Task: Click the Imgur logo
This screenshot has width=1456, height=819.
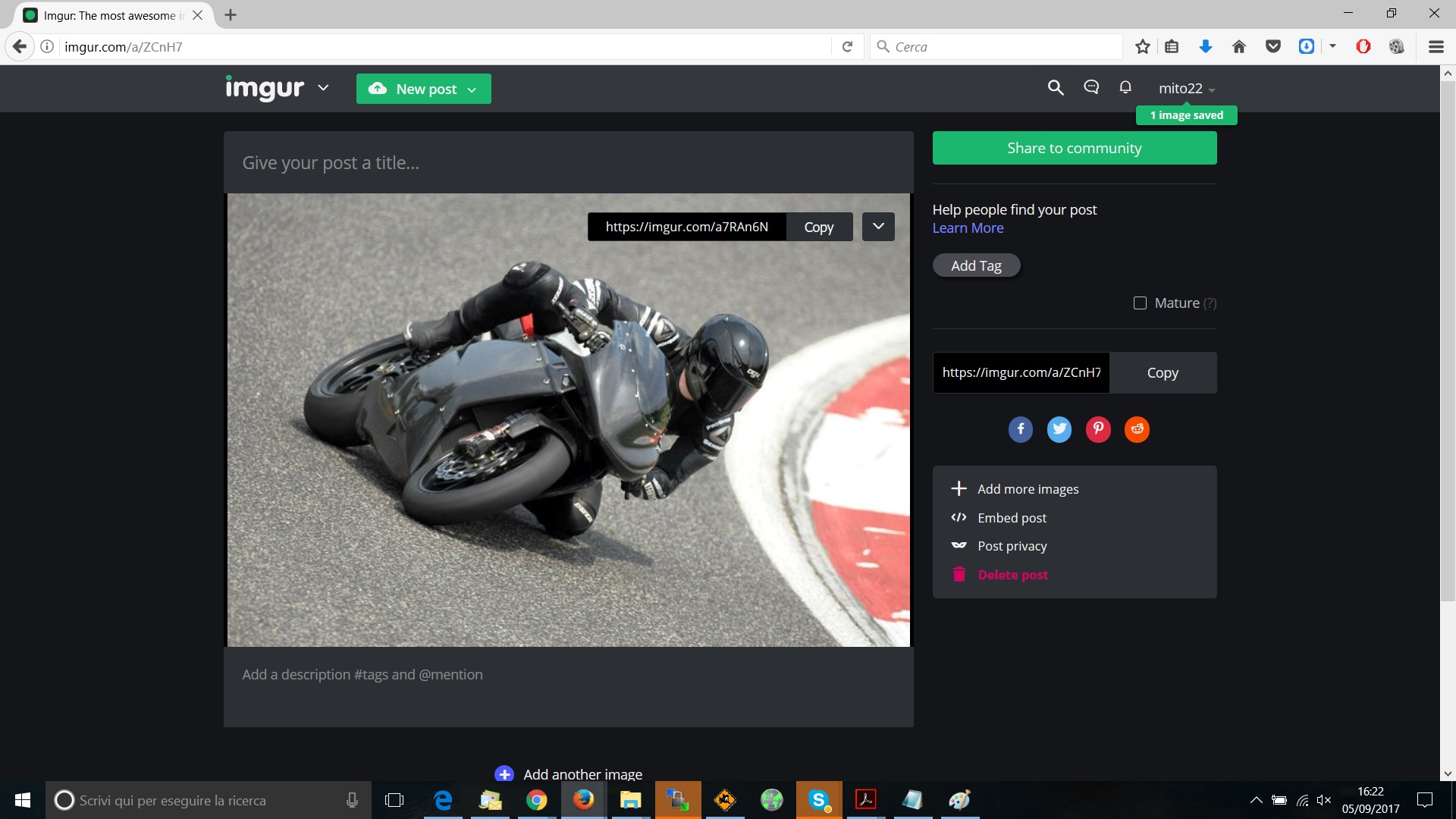Action: [x=265, y=88]
